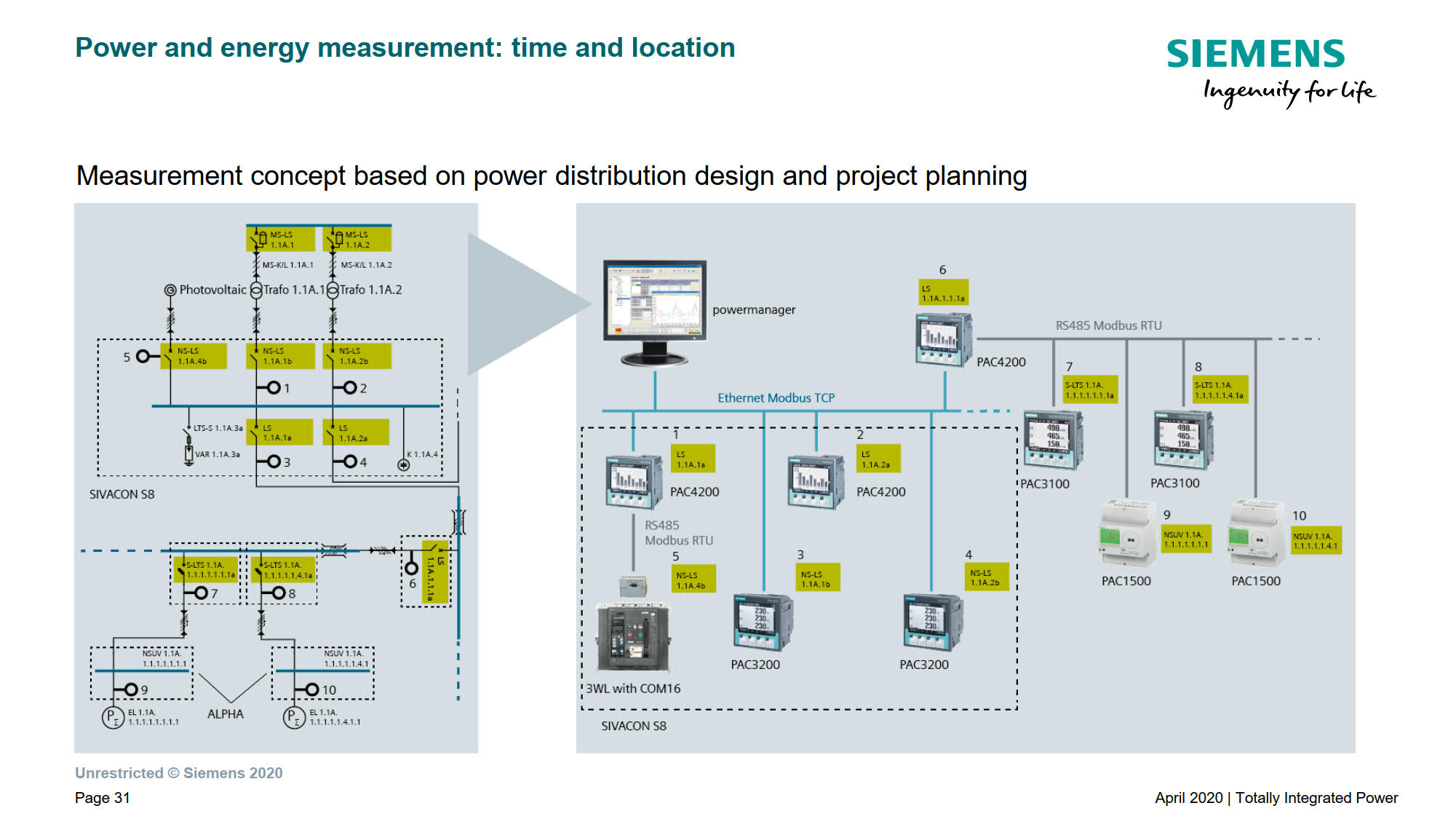Click the ALPHA label in left diagram
Screen dimensions: 1456x819
225,714
